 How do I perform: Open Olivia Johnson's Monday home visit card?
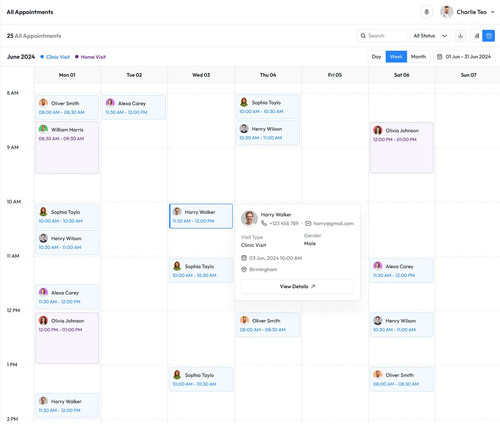click(67, 338)
